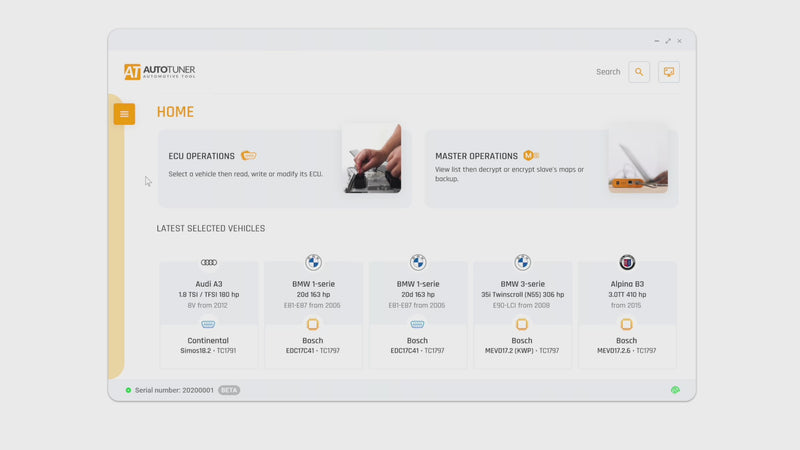Click the AutoTuner logo

coord(160,72)
